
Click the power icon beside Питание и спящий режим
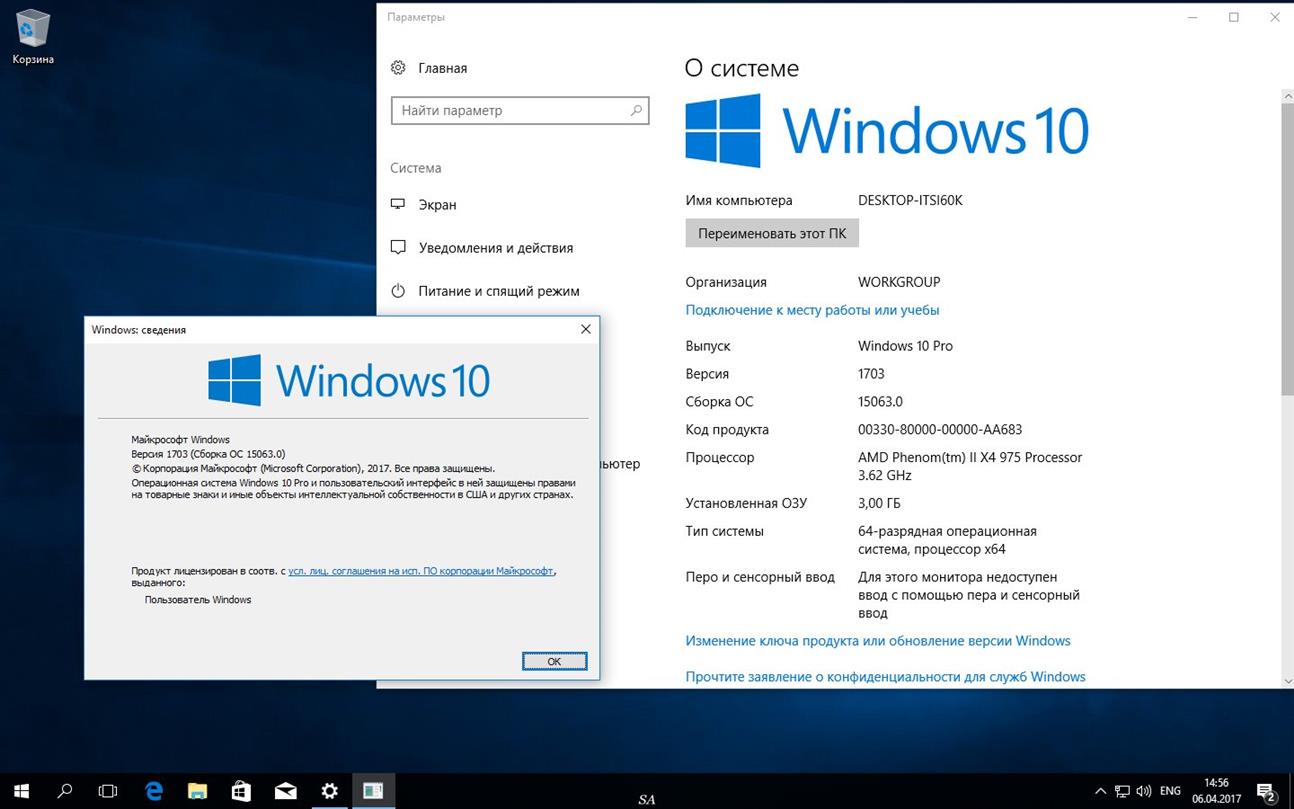click(399, 291)
